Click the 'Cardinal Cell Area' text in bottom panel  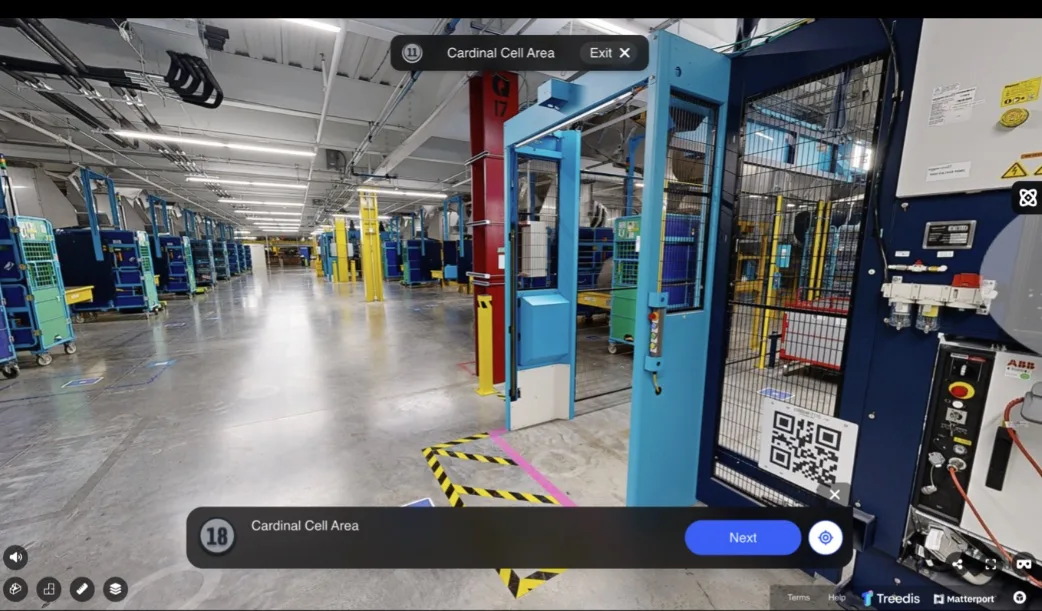pos(304,525)
